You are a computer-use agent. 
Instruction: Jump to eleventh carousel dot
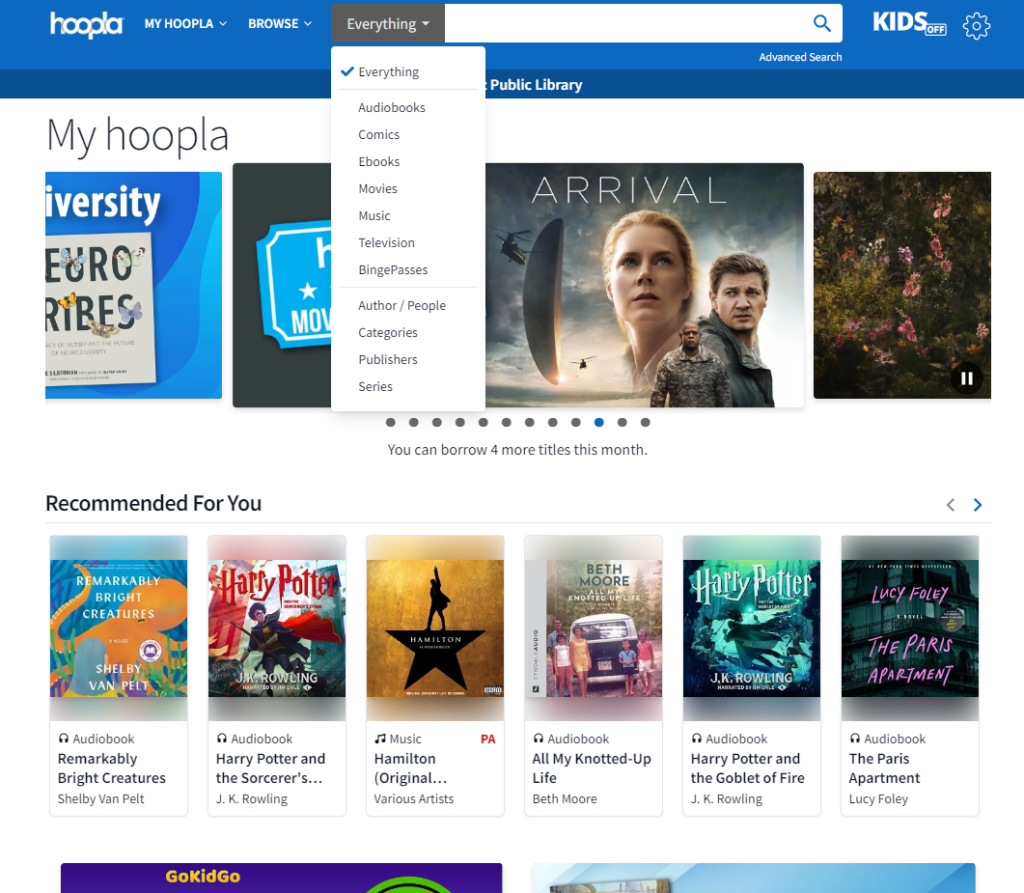click(x=622, y=423)
